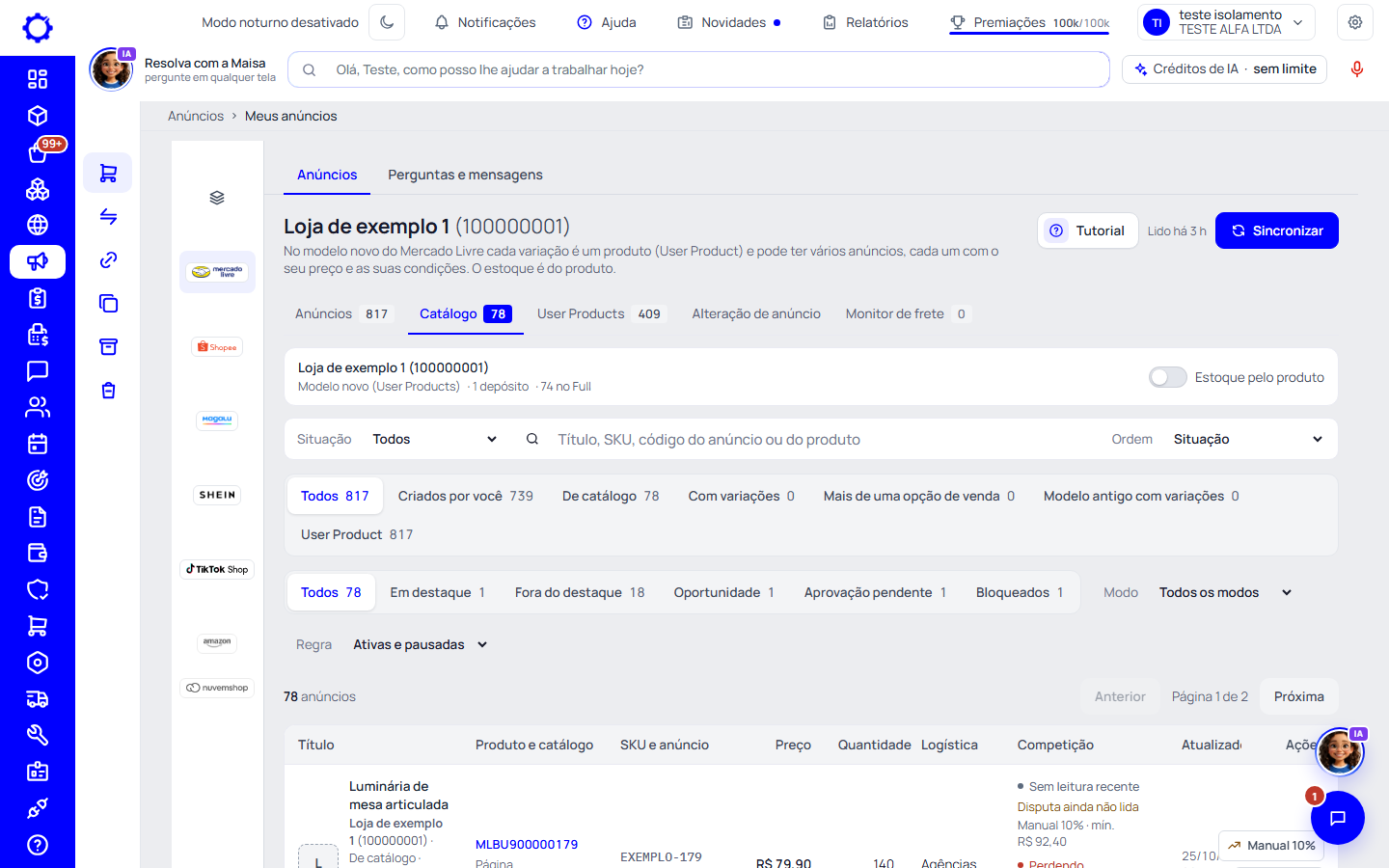Screen dimensions: 1389x868
Task: Click the link chain icon in secondary sidebar
Action: point(108,259)
